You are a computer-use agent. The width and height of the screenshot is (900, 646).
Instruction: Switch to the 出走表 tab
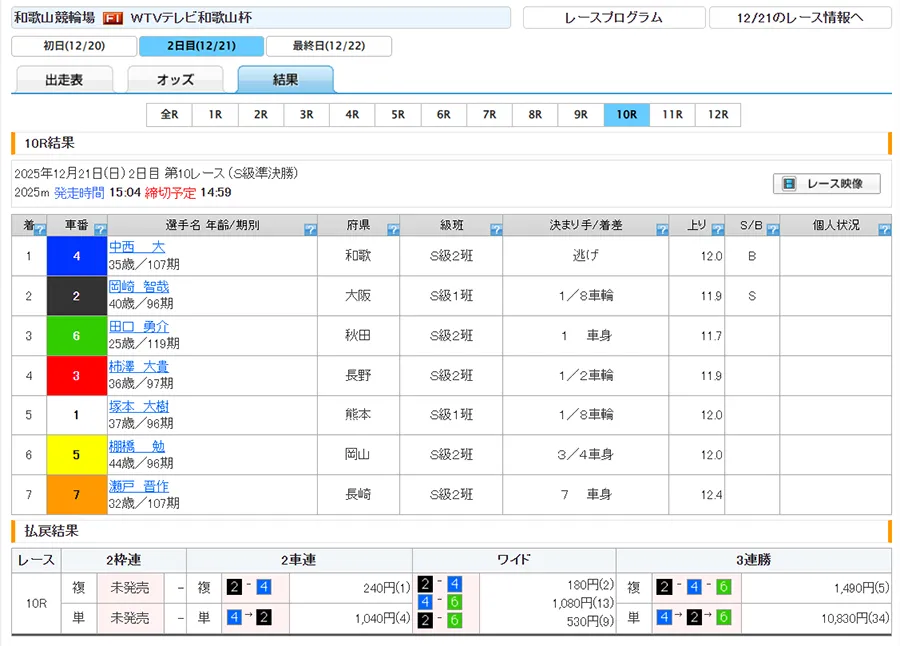click(64, 80)
